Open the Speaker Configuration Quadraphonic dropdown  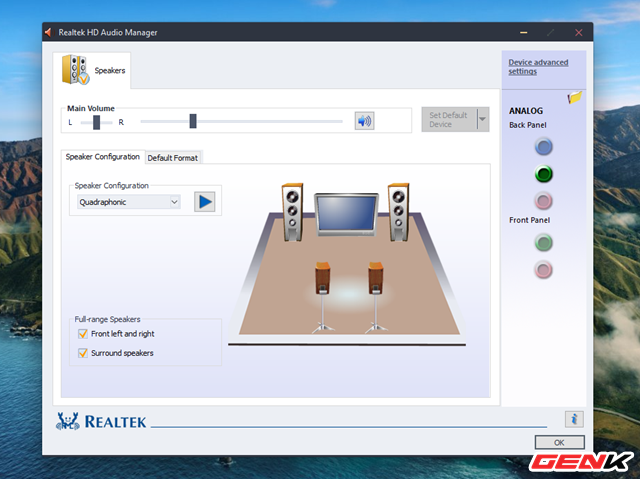tap(129, 201)
